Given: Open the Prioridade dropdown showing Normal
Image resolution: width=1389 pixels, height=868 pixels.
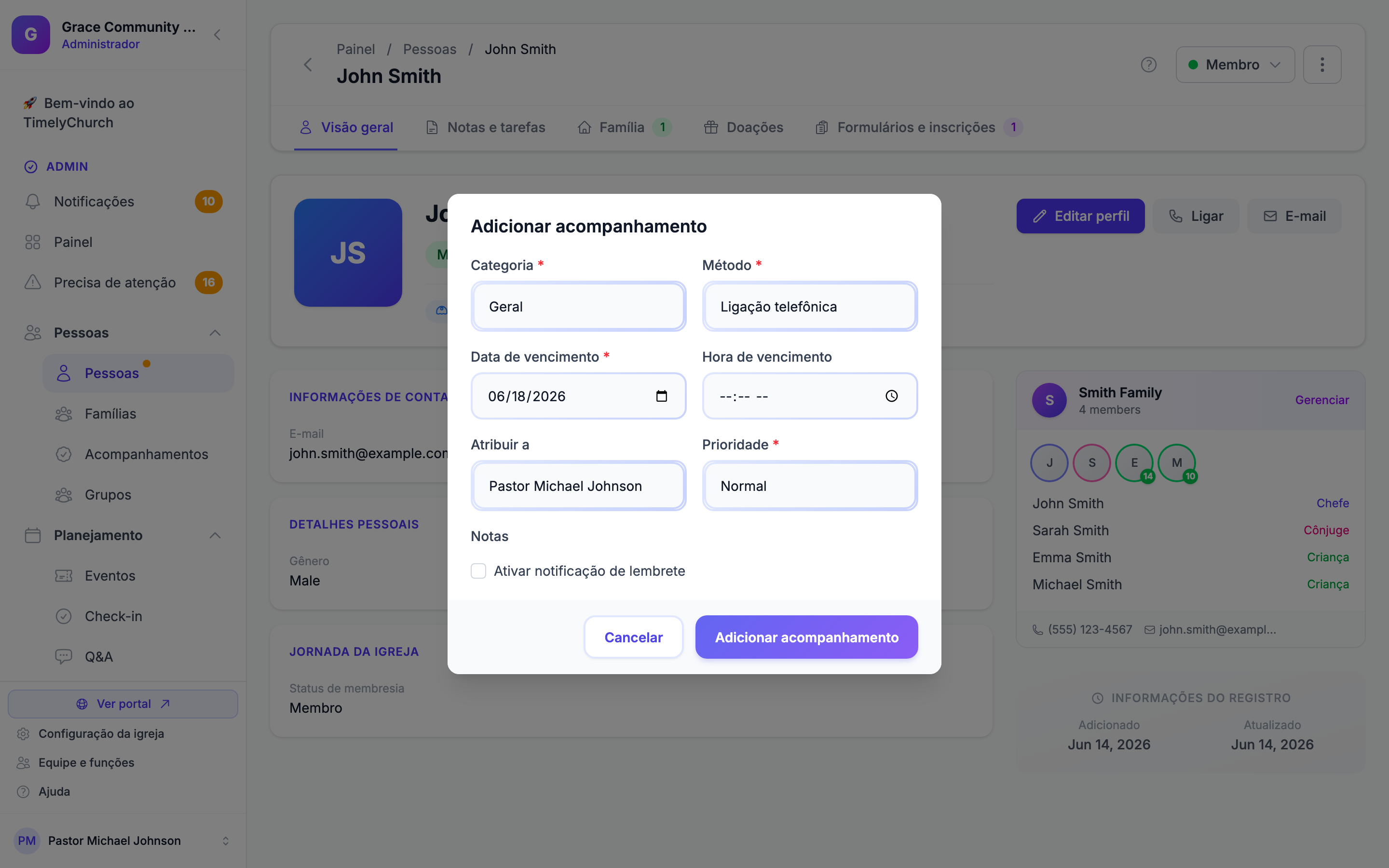Looking at the screenshot, I should click(810, 486).
